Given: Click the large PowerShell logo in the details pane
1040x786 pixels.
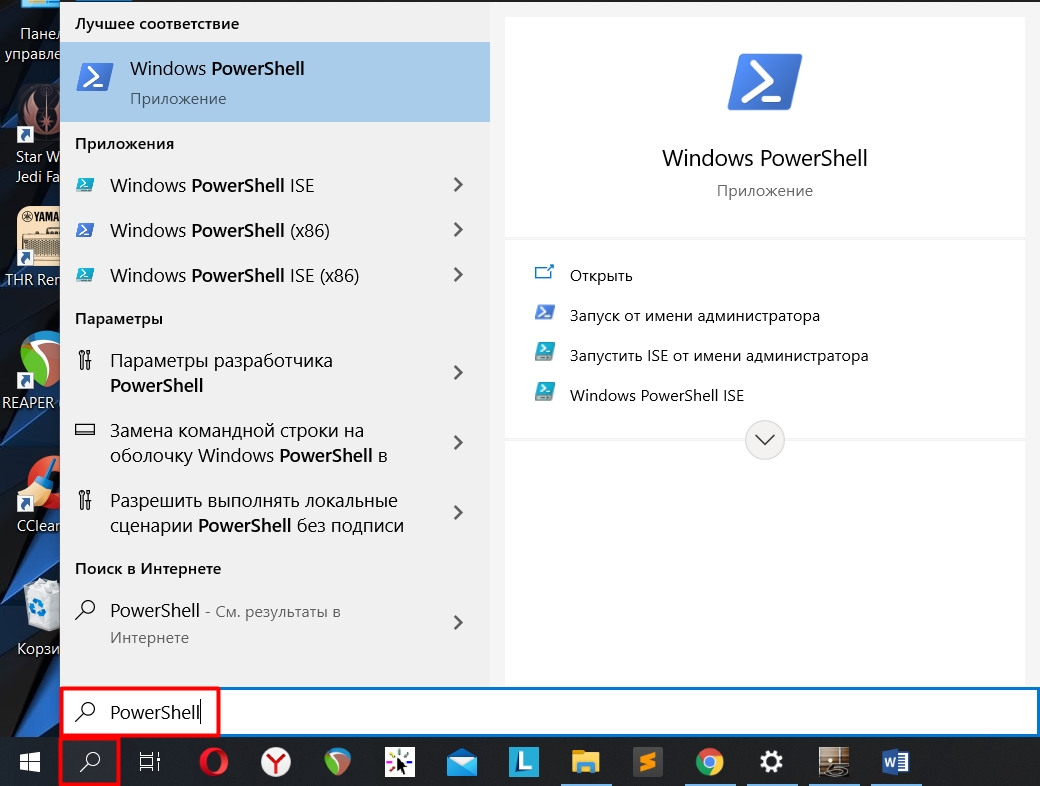Looking at the screenshot, I should click(x=765, y=82).
